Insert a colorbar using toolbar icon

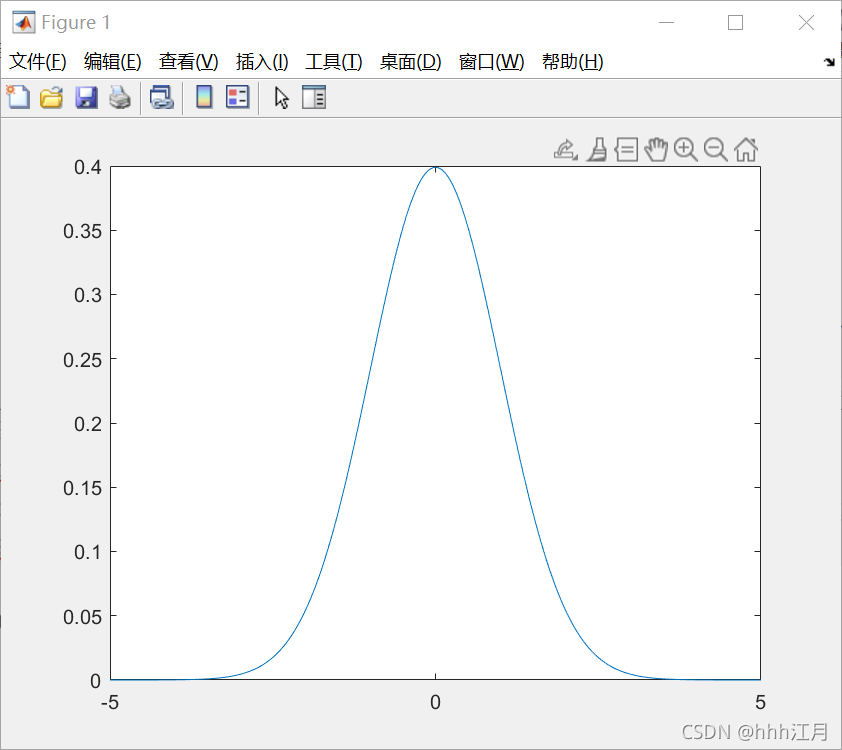tap(204, 98)
